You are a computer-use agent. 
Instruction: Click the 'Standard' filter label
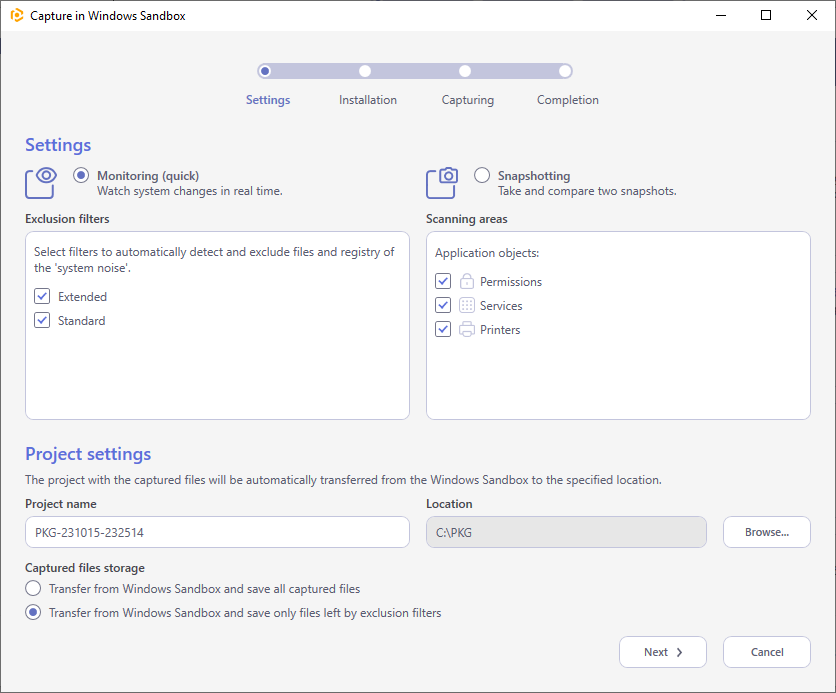(82, 320)
